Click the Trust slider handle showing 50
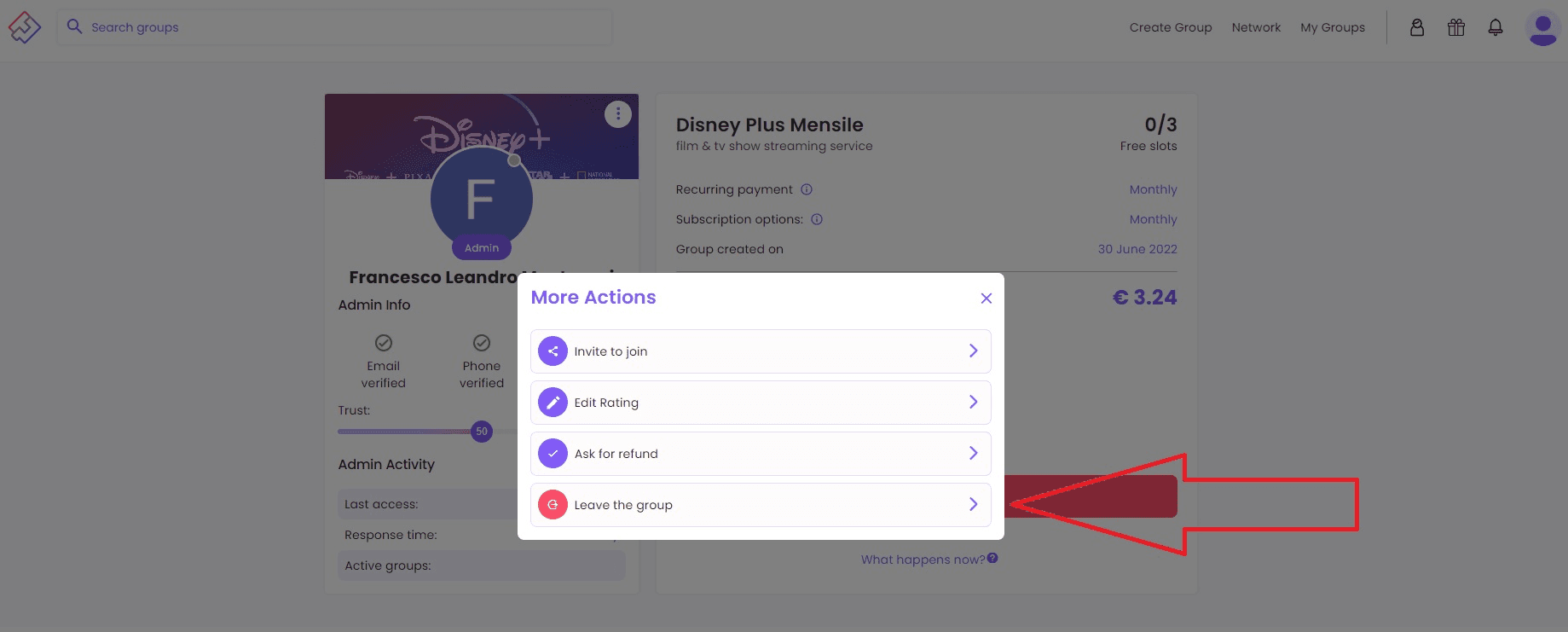 [482, 432]
